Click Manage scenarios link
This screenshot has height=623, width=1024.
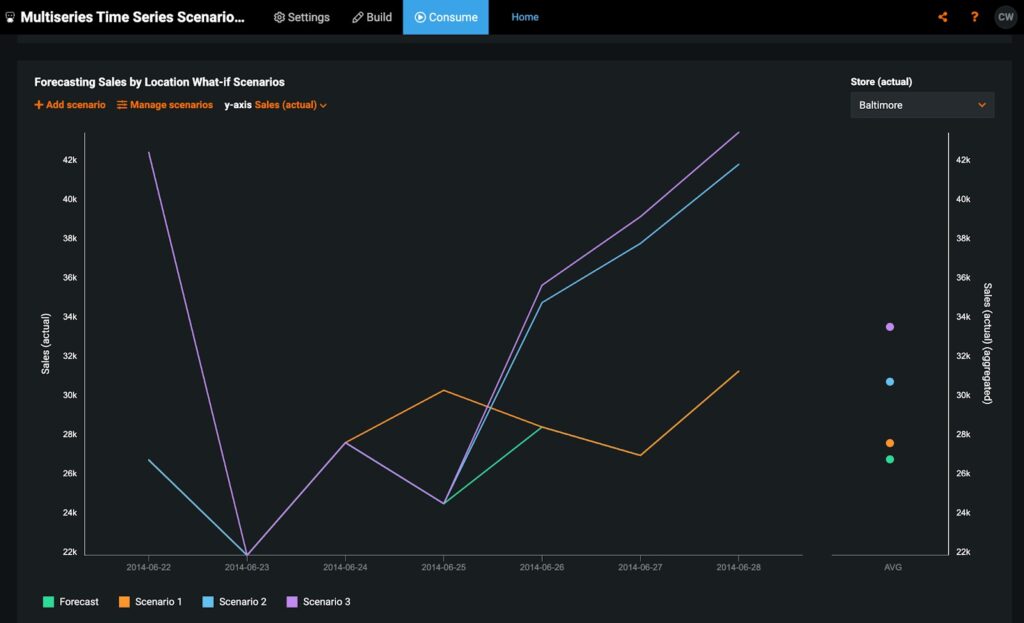(165, 104)
